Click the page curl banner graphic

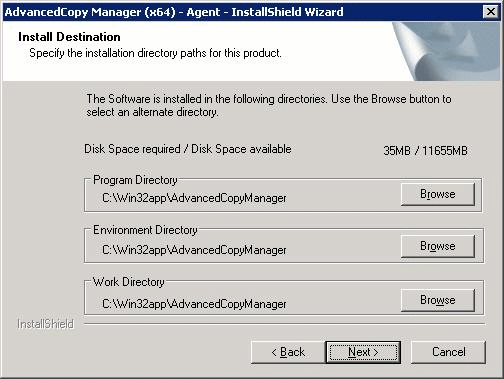tap(447, 51)
